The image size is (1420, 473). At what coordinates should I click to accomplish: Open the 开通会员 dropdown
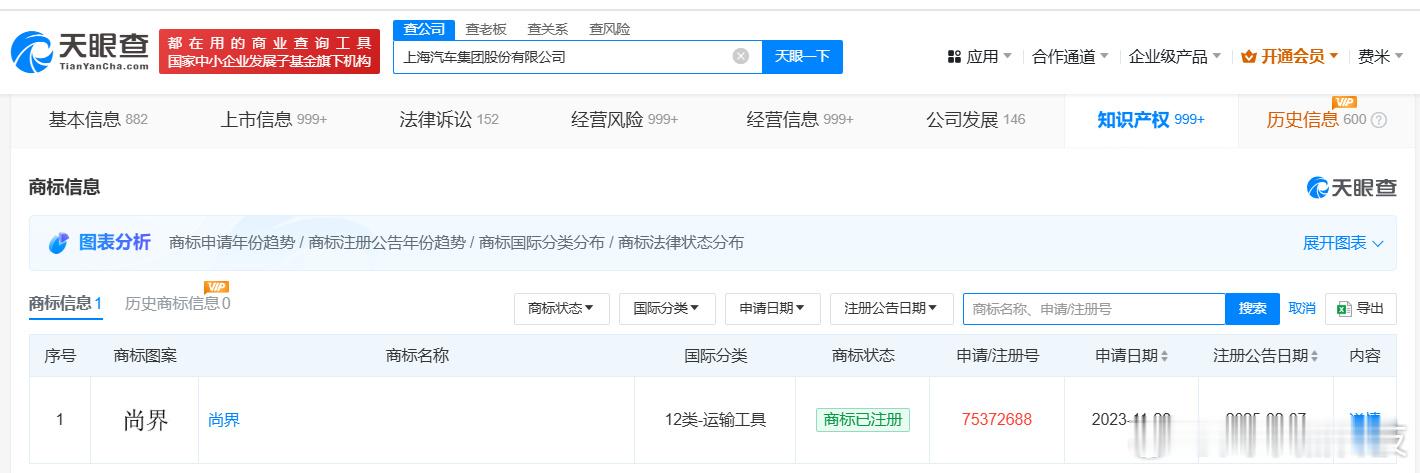1290,57
